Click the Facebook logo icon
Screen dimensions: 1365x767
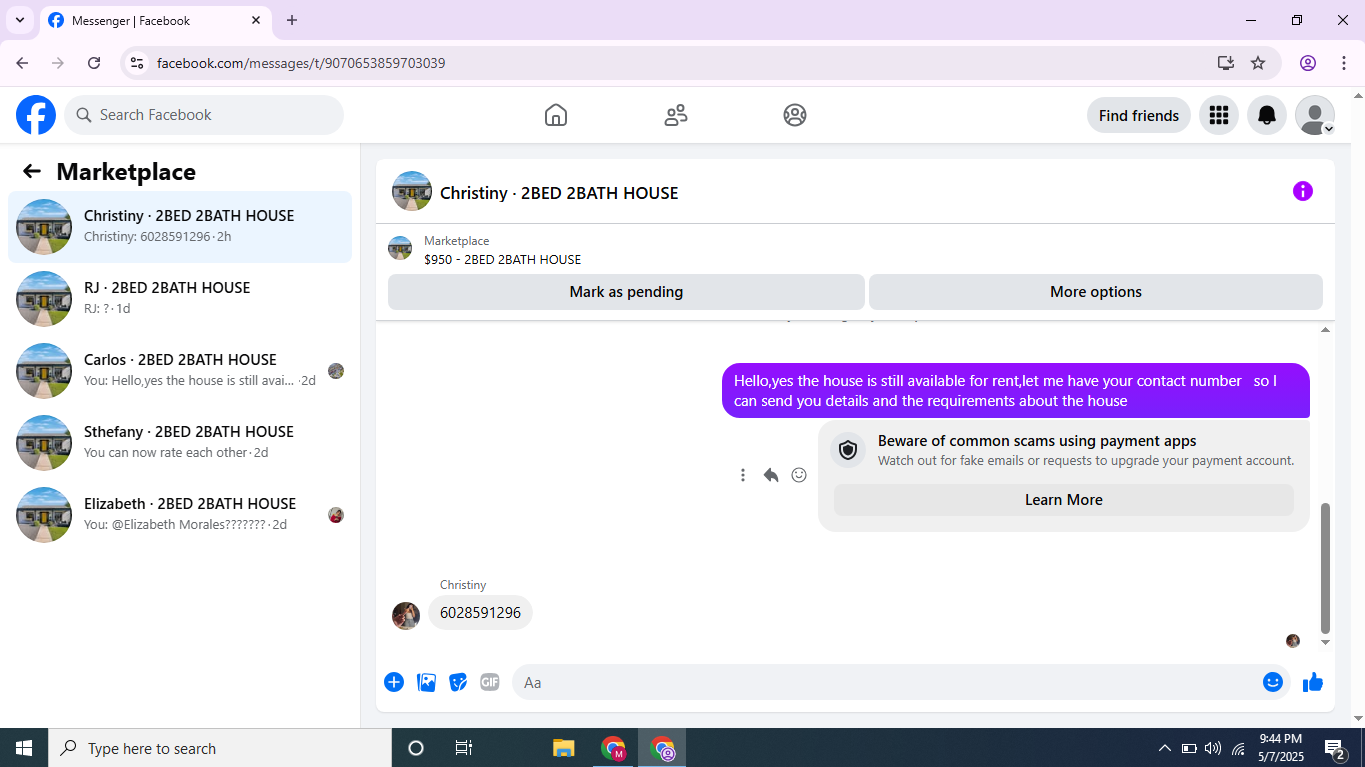(x=36, y=115)
